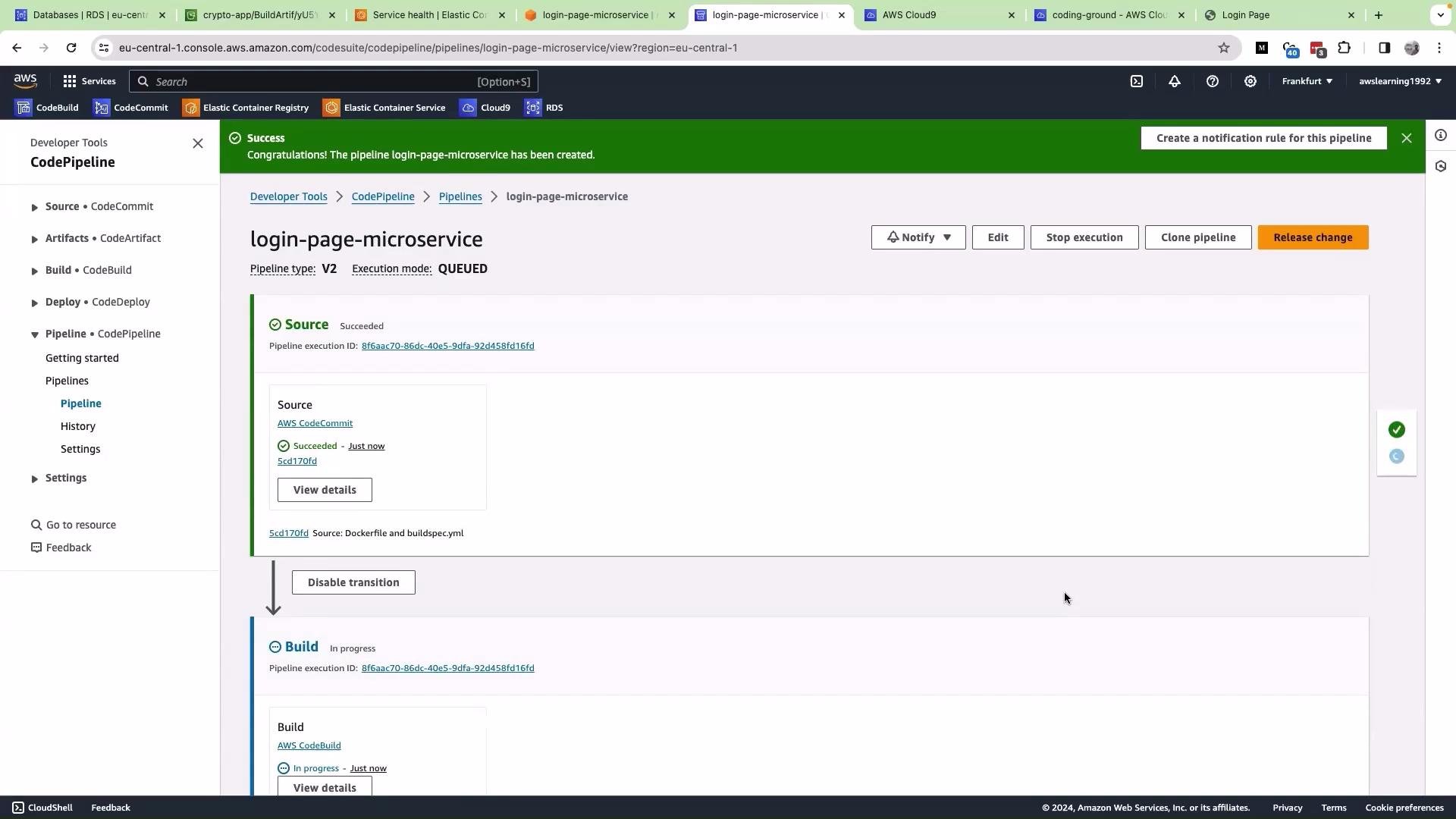Screen dimensions: 1456x819
Task: Open the Frankfurt region selector
Action: (1307, 81)
